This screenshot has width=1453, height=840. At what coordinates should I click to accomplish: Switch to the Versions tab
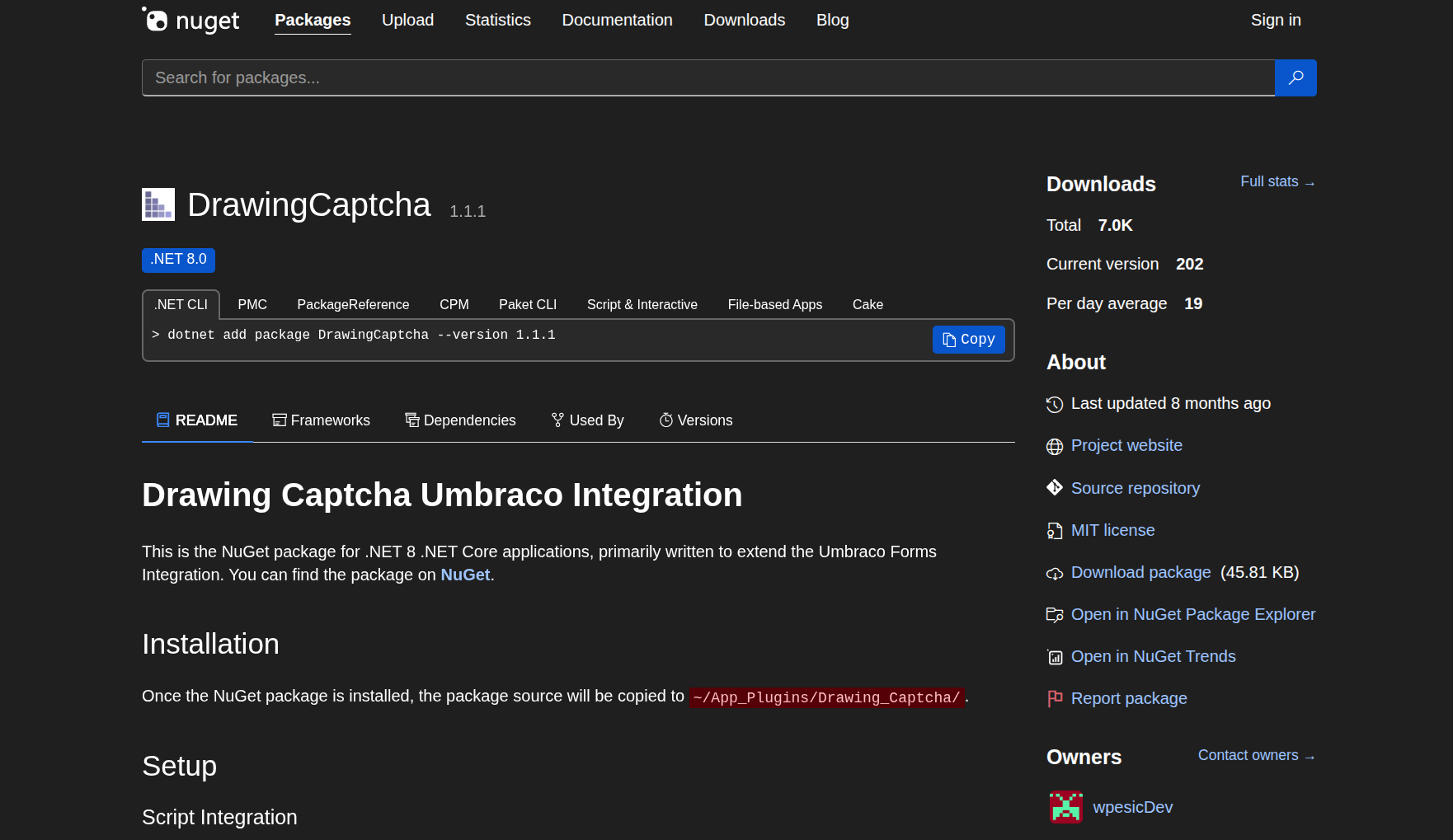pos(696,420)
